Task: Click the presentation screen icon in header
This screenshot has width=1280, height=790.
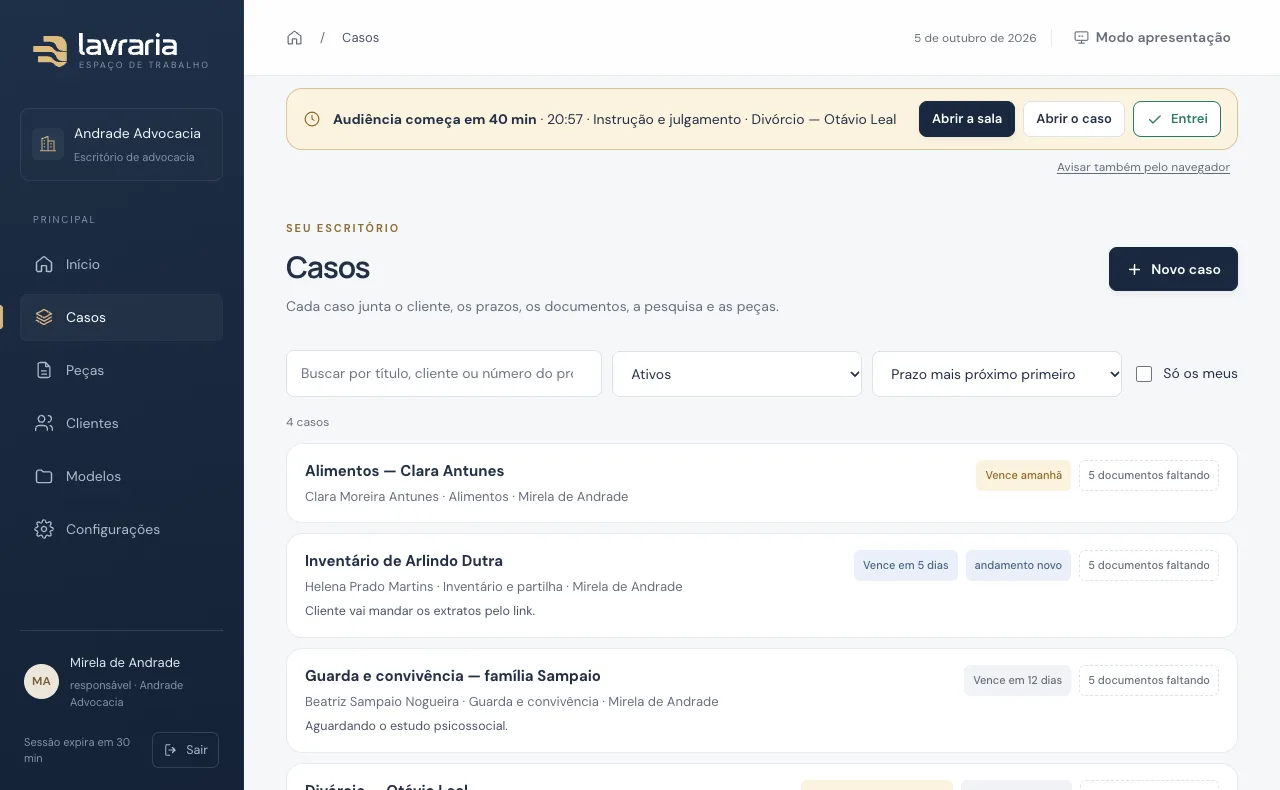Action: [1081, 38]
